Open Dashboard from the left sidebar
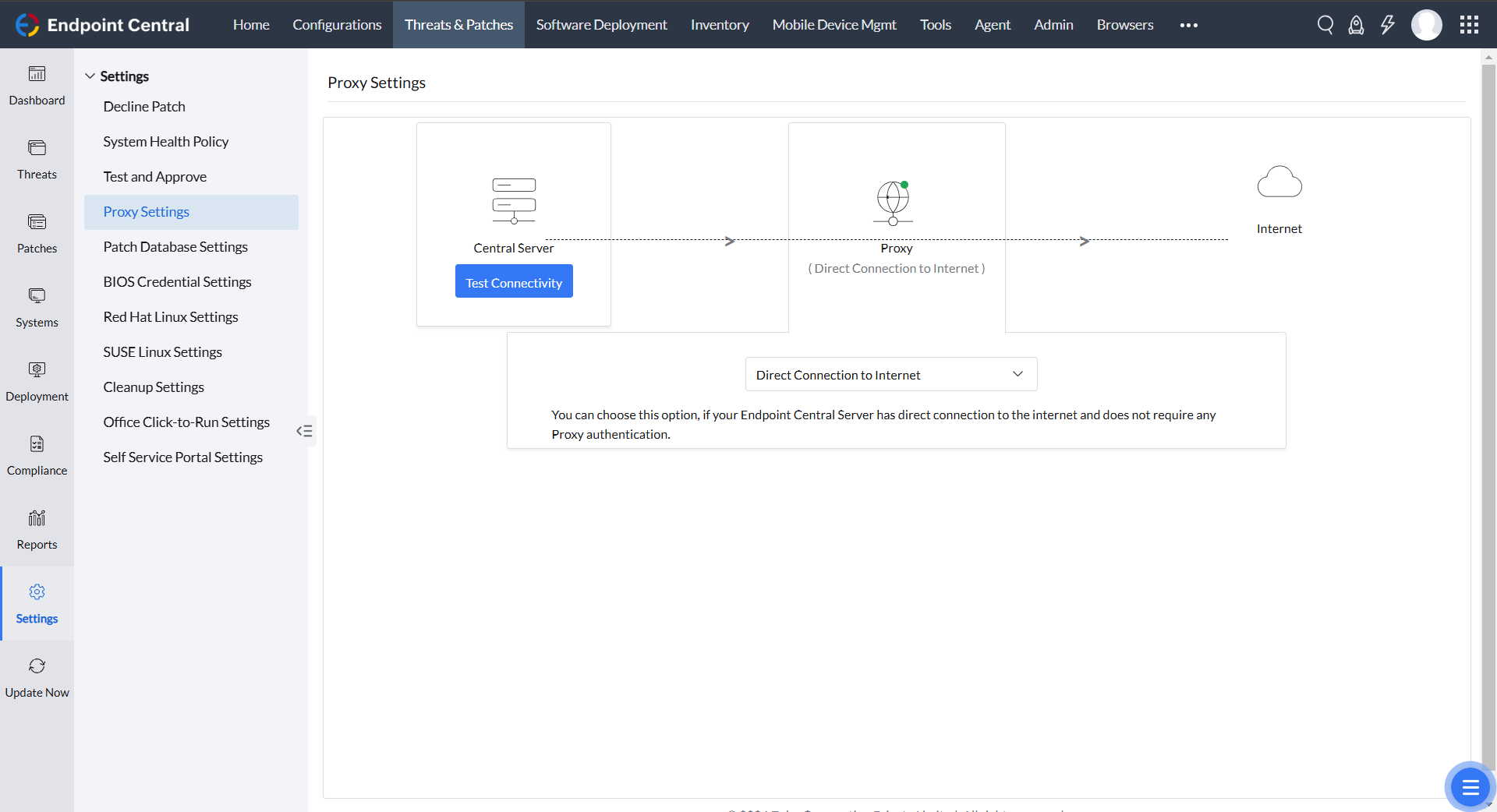Image resolution: width=1497 pixels, height=812 pixels. coord(37,86)
